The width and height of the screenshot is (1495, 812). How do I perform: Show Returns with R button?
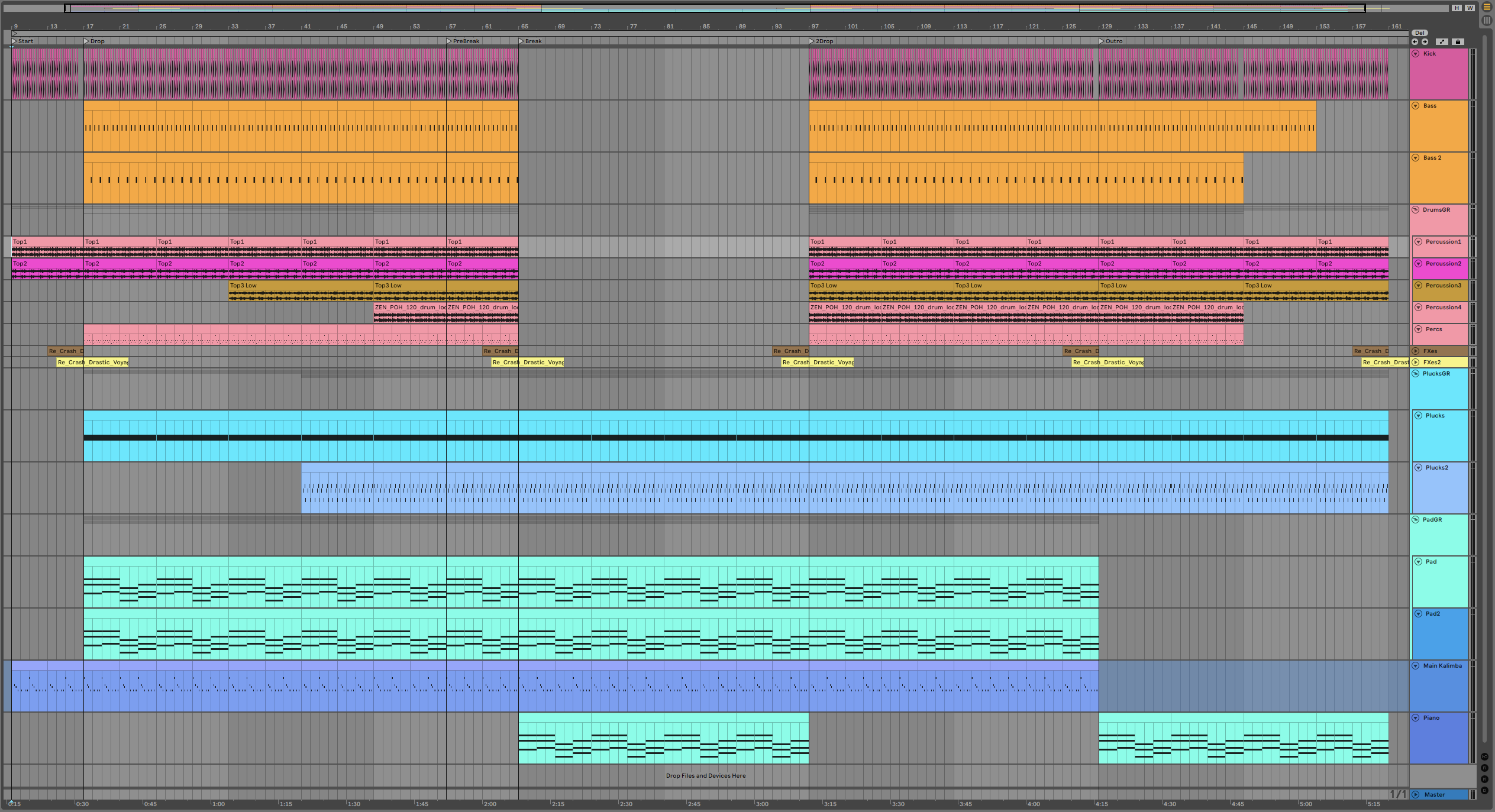tap(1484, 768)
